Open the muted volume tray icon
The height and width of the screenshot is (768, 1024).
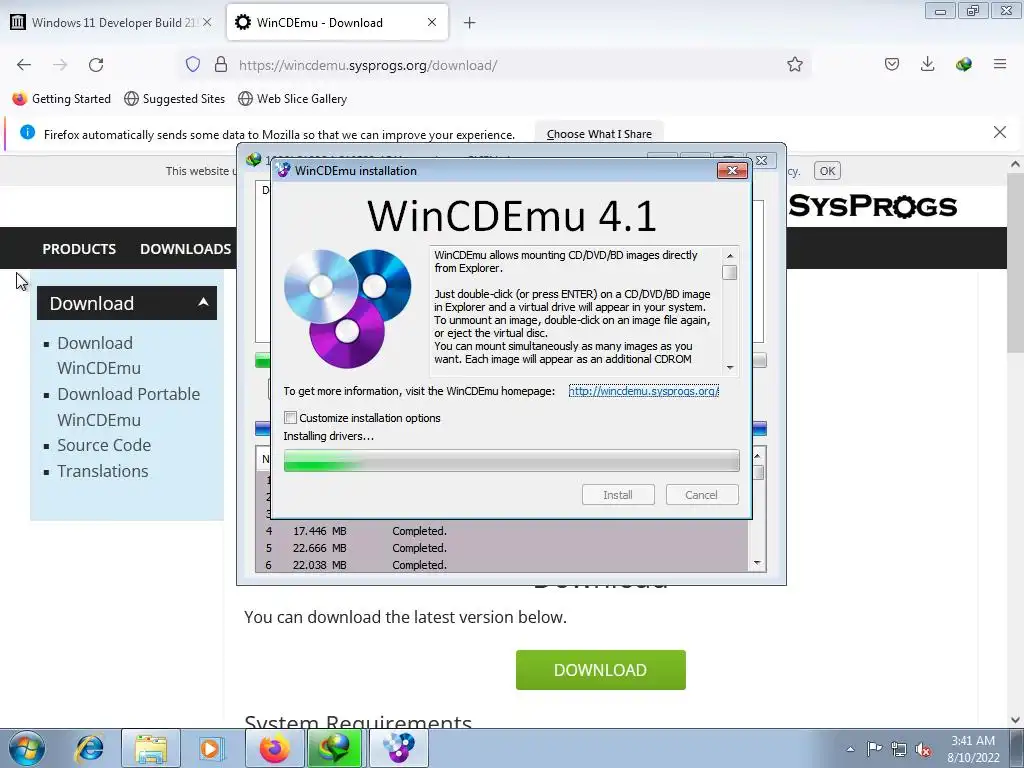coord(923,749)
